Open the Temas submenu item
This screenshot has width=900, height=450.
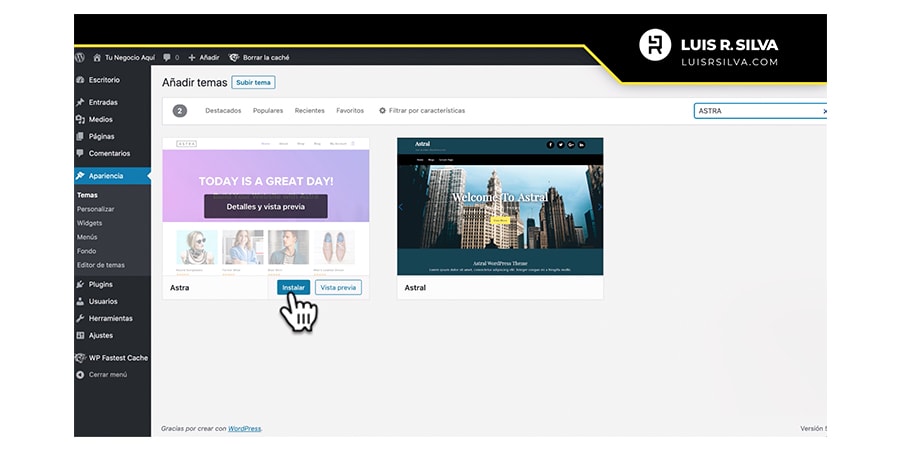[87, 195]
